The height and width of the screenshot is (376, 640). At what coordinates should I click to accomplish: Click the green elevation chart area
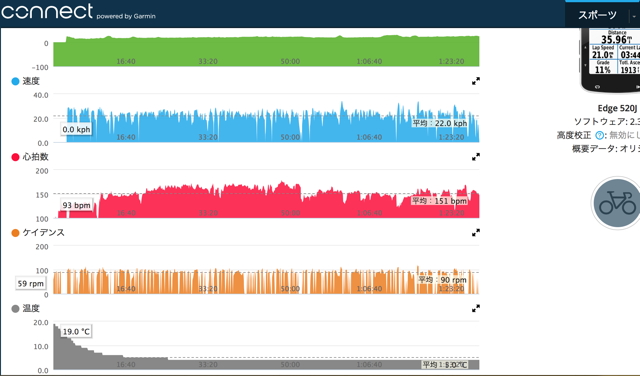266,51
